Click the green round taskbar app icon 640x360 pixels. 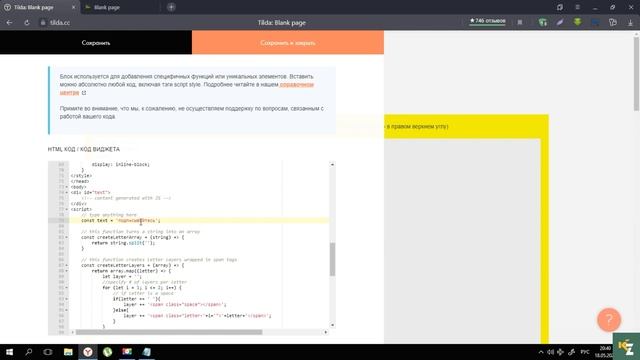point(107,352)
